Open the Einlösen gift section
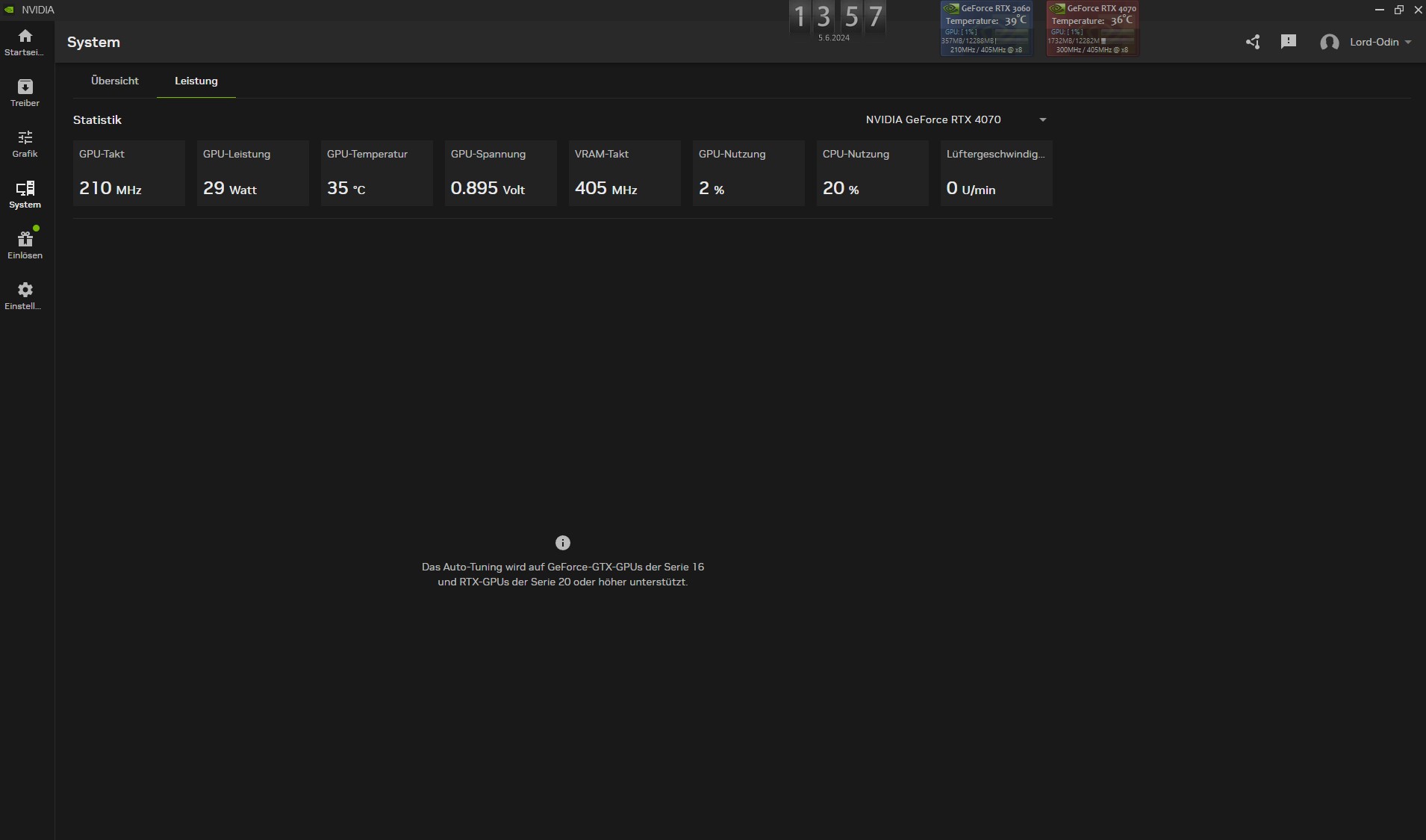Screen dimensions: 1426x840 (x=25, y=246)
